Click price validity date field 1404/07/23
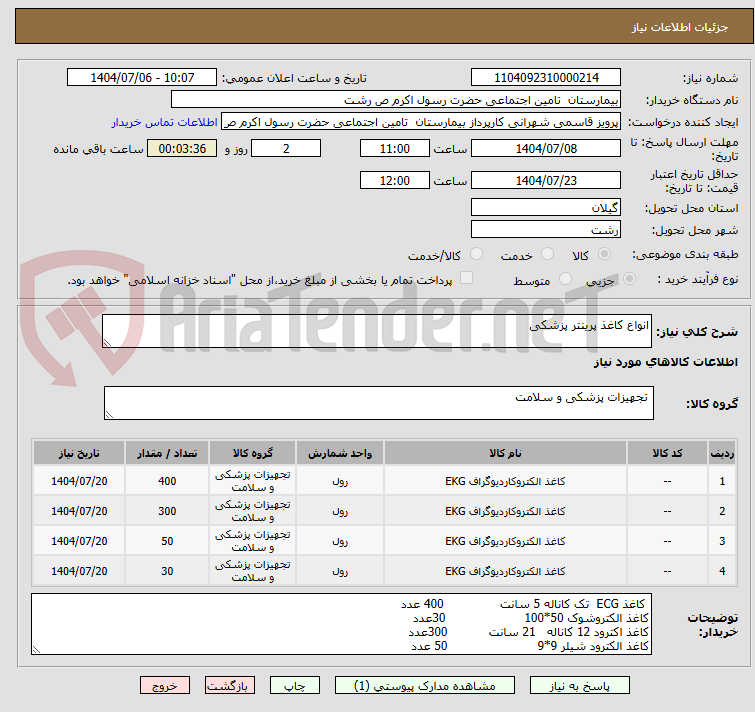 tap(545, 181)
